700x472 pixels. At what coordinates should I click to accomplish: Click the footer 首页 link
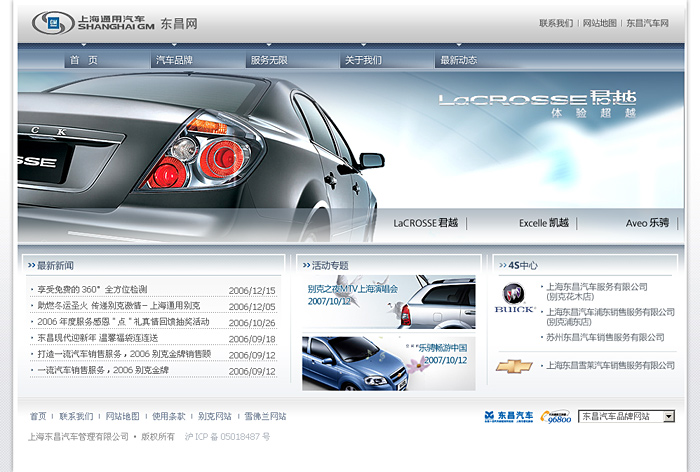coord(38,416)
